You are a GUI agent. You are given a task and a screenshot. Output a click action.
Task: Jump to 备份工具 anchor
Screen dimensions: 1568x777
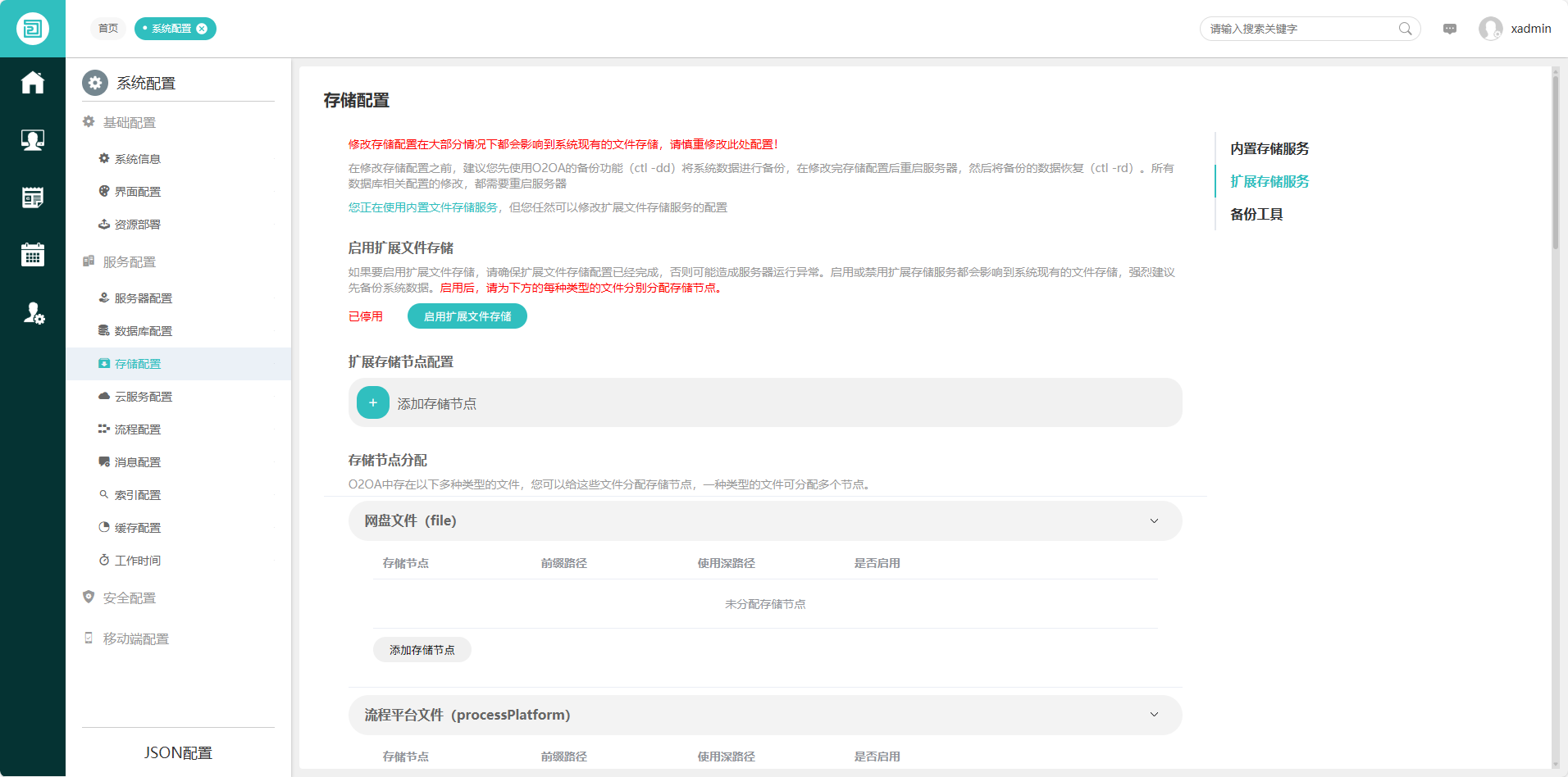point(1256,214)
